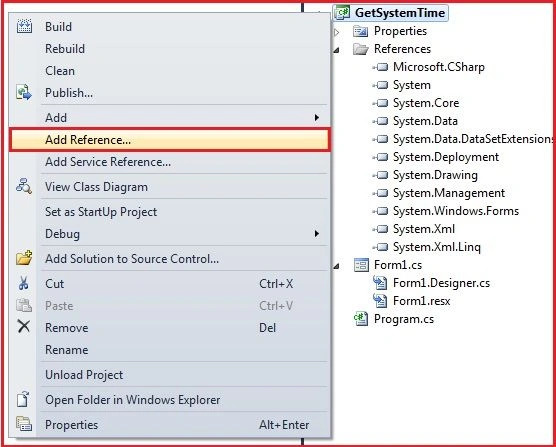Click the Program.cs file icon

pos(361,319)
